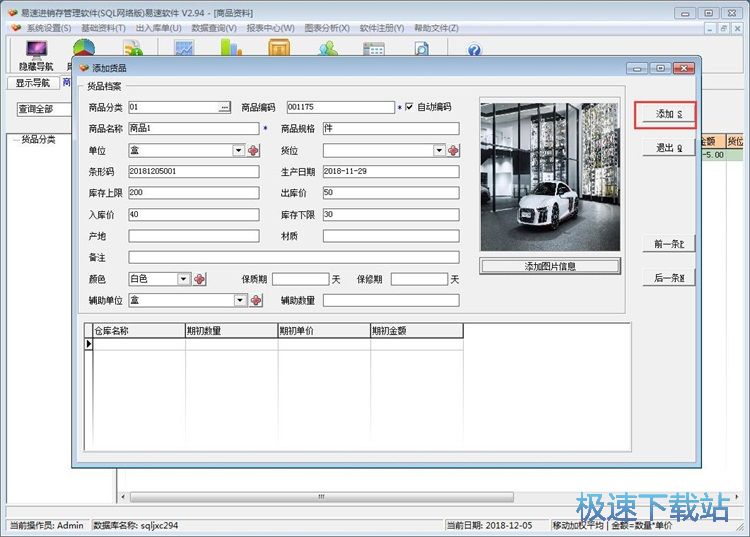Open the 货位 dropdown arrow
The height and width of the screenshot is (537, 750).
click(439, 151)
